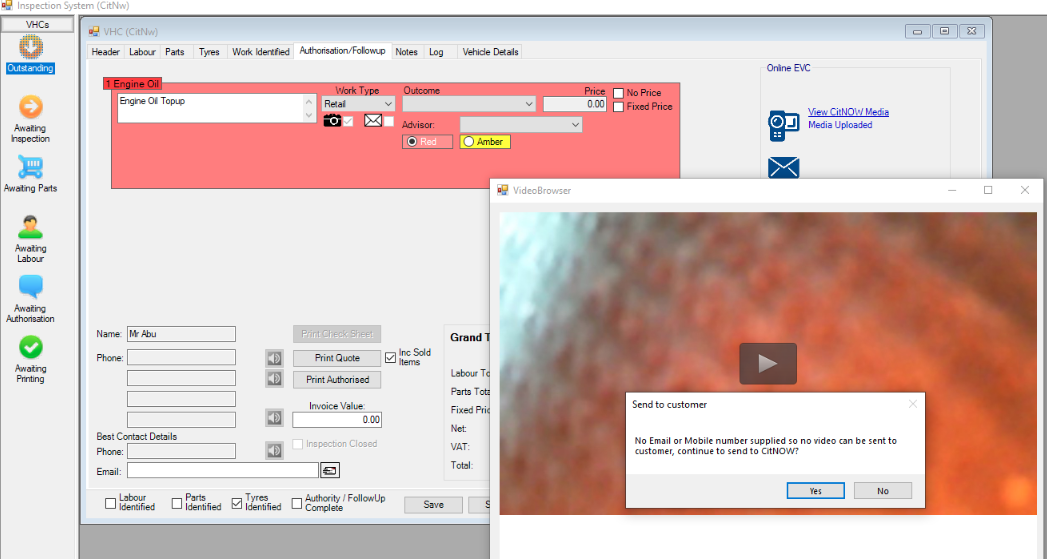This screenshot has width=1047, height=559.
Task: Click VHC (CitNw) window title icon
Action: (94, 31)
